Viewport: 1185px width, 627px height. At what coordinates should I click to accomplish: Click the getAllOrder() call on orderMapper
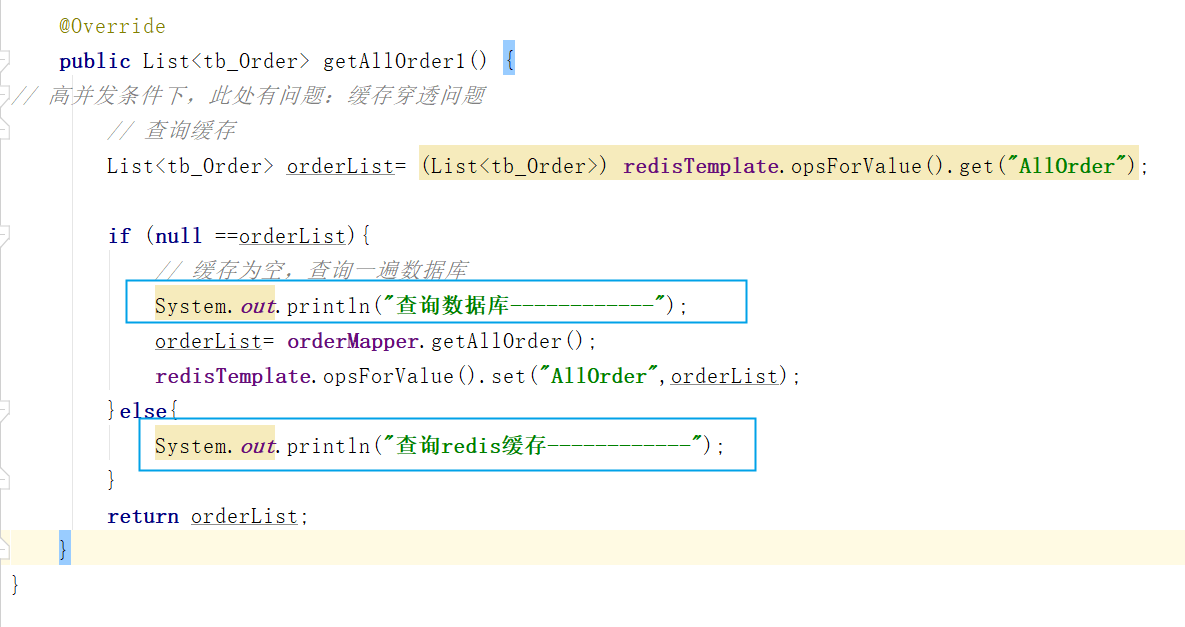coord(507,341)
